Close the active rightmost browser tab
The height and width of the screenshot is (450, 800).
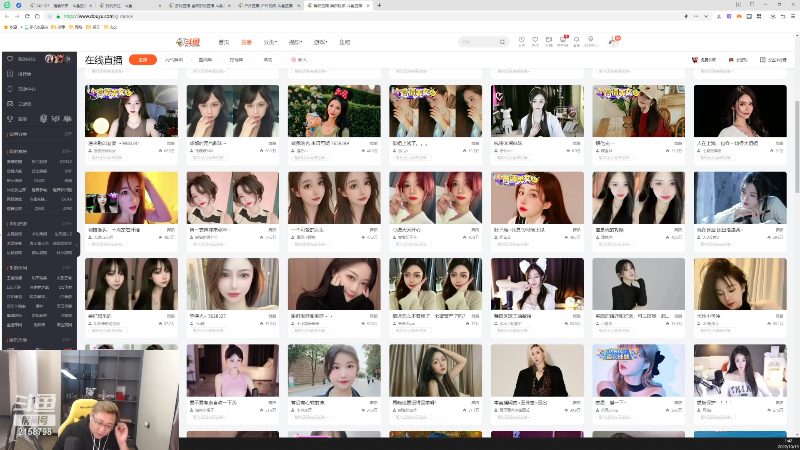[x=368, y=5]
